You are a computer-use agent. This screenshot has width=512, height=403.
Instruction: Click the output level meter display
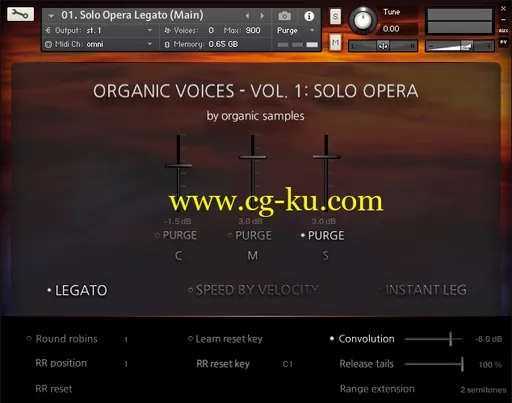click(460, 21)
